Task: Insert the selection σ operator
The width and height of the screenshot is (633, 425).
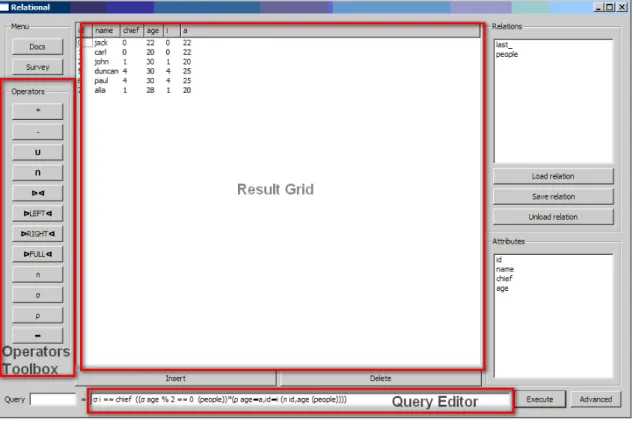Action: point(38,295)
